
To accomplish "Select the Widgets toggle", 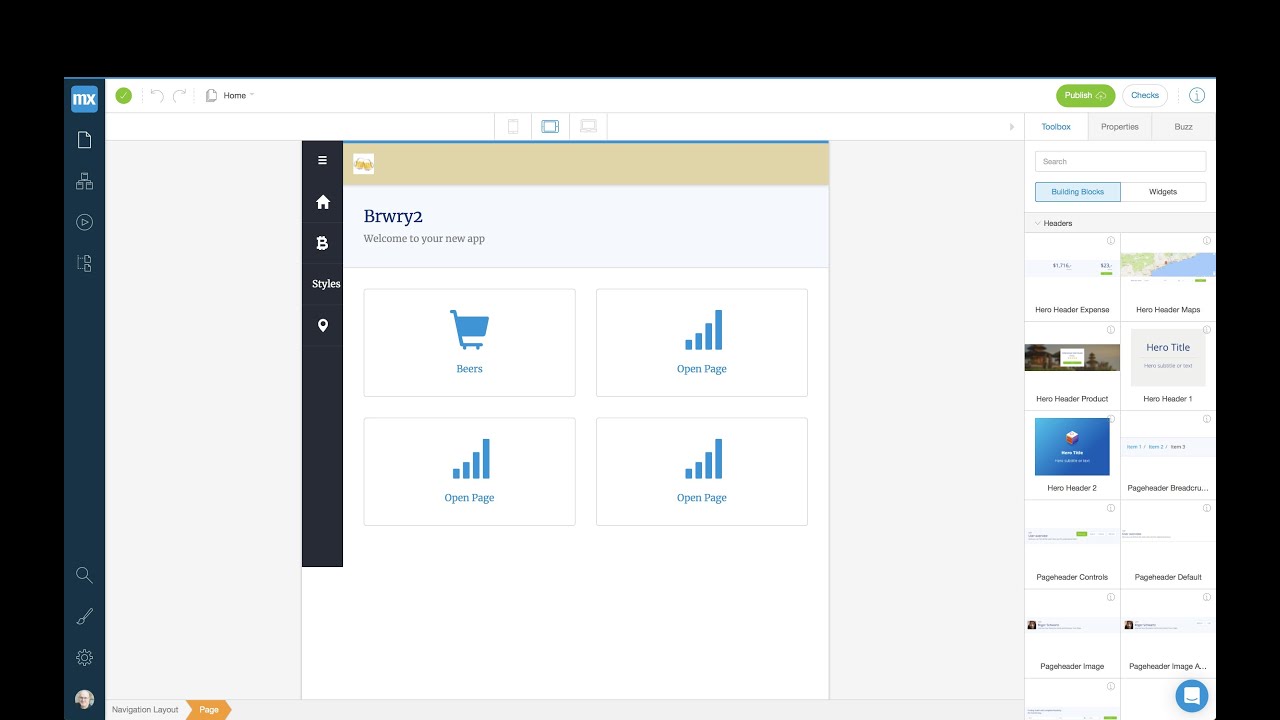I will tap(1163, 192).
